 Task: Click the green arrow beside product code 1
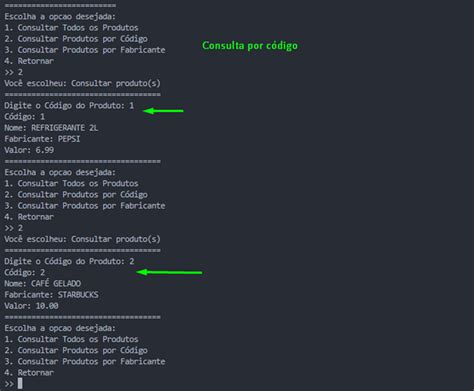(163, 111)
